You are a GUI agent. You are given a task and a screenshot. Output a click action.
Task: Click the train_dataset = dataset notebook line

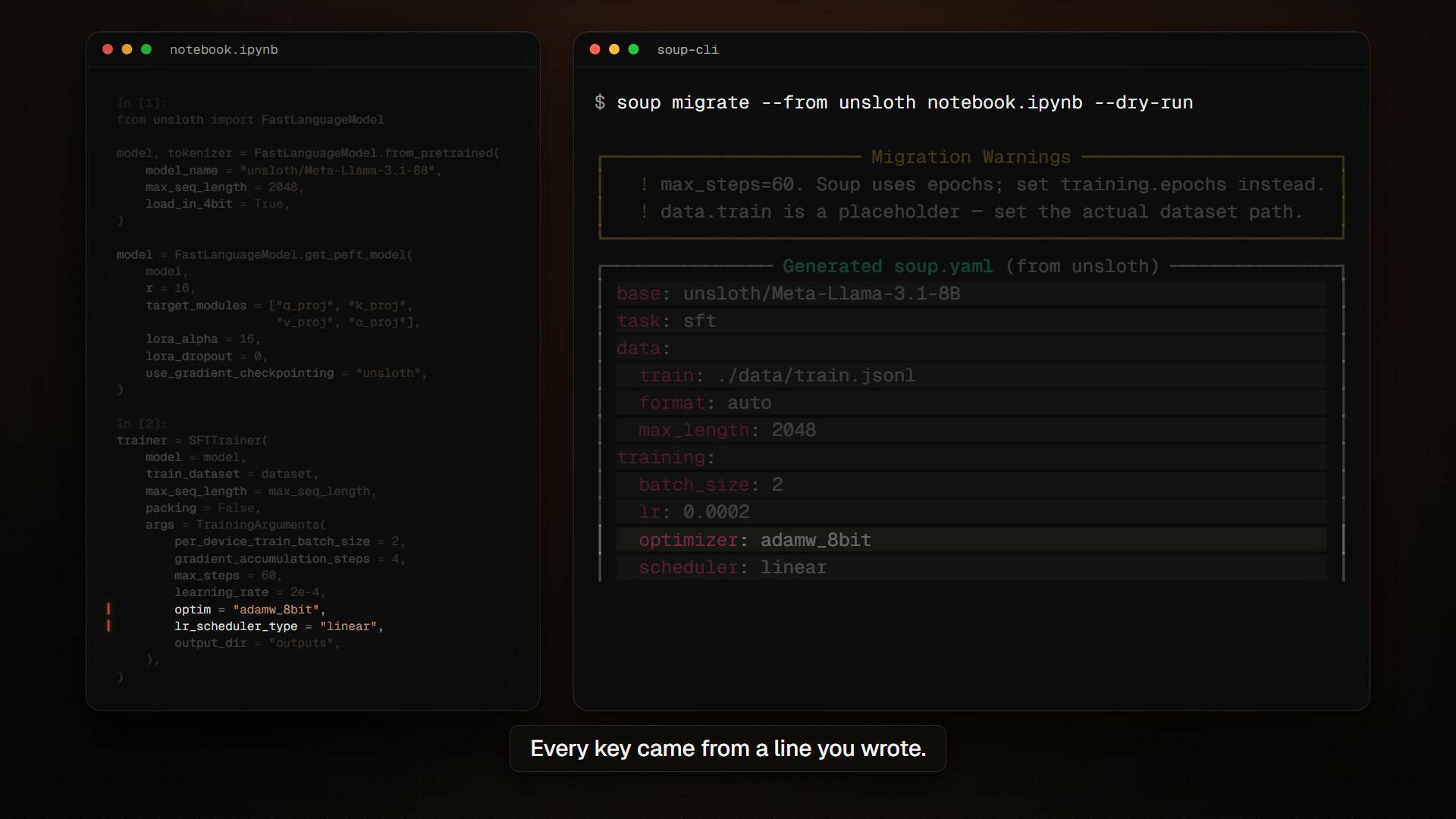click(x=232, y=474)
